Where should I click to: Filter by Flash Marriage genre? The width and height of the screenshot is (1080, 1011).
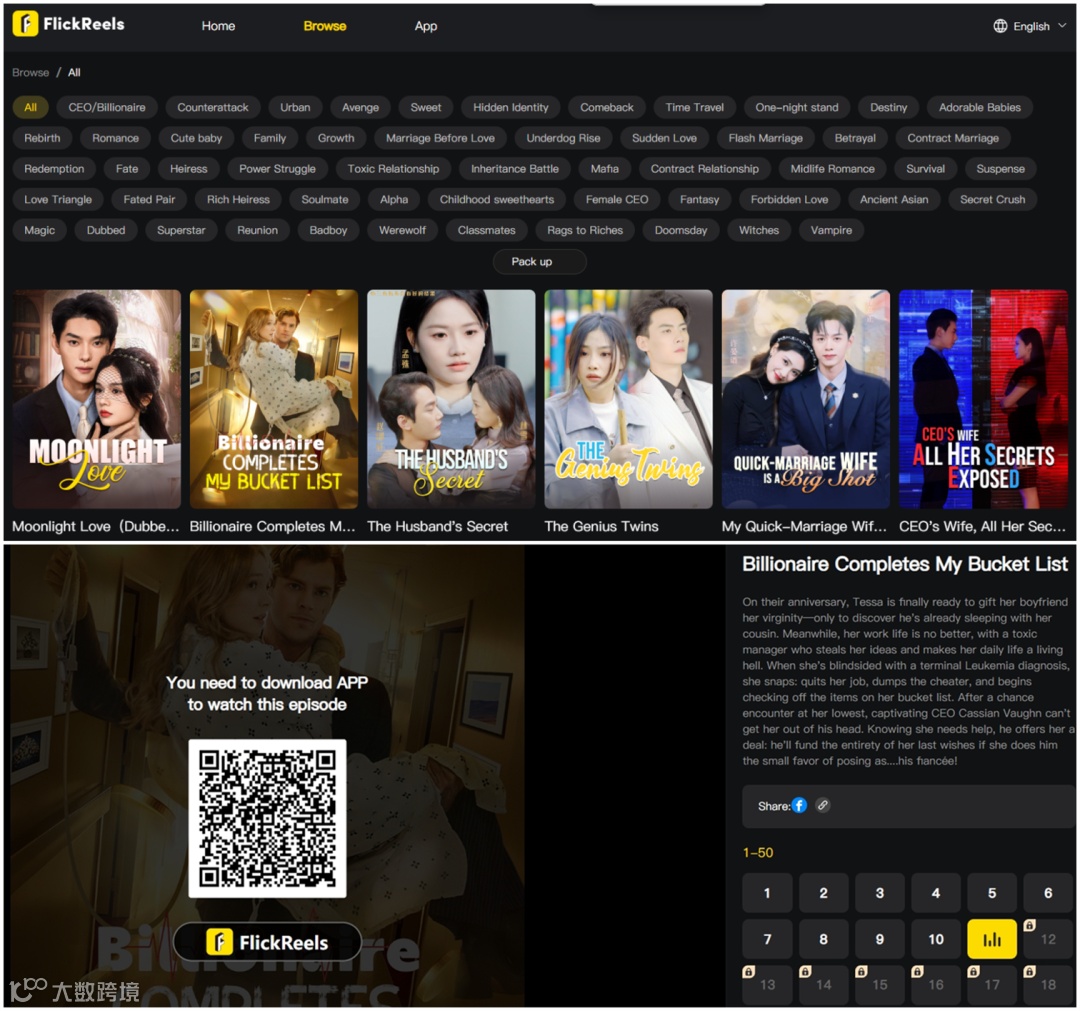765,138
